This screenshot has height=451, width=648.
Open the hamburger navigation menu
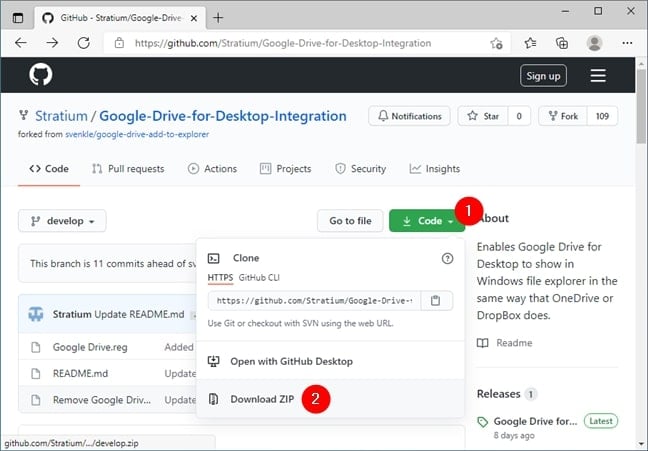pyautogui.click(x=598, y=76)
